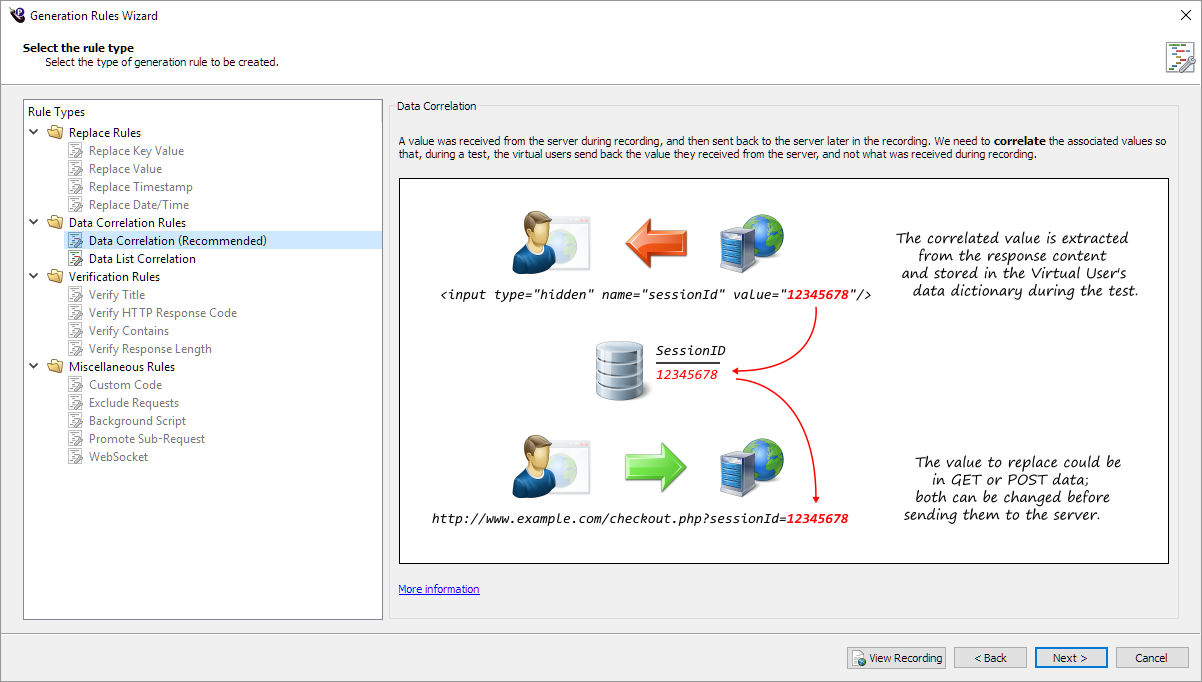Click the Data Correlation rule icon
Viewport: 1202px width, 682px height.
point(76,241)
